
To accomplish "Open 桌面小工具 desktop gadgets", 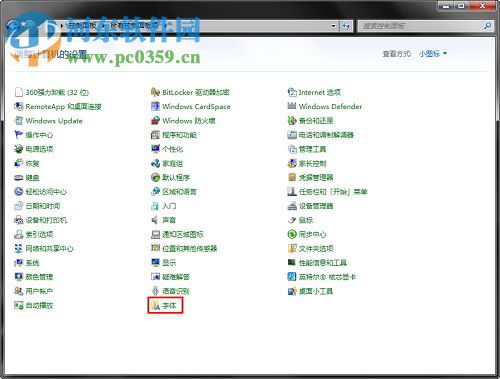I will coord(310,291).
